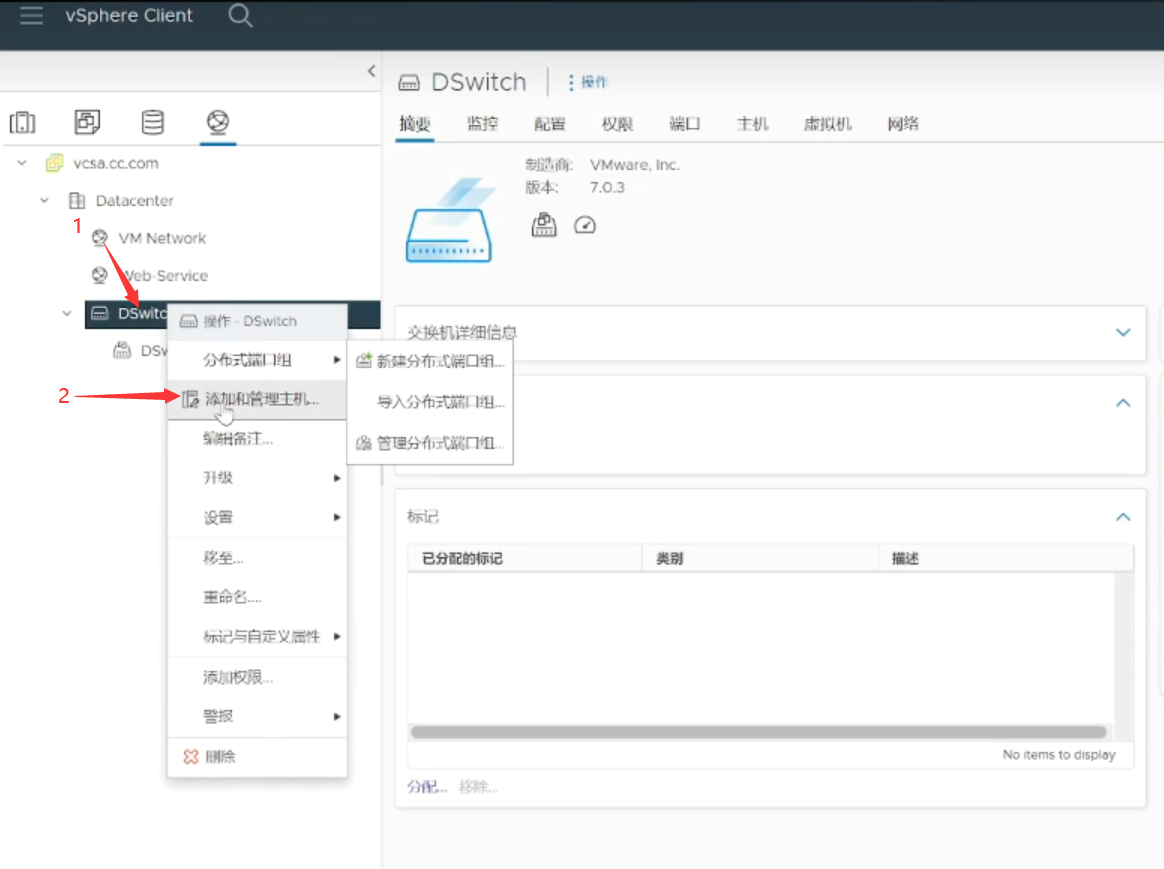Screen dimensions: 1164x869
Task: Open the hamburger navigation menu
Action: (x=31, y=16)
